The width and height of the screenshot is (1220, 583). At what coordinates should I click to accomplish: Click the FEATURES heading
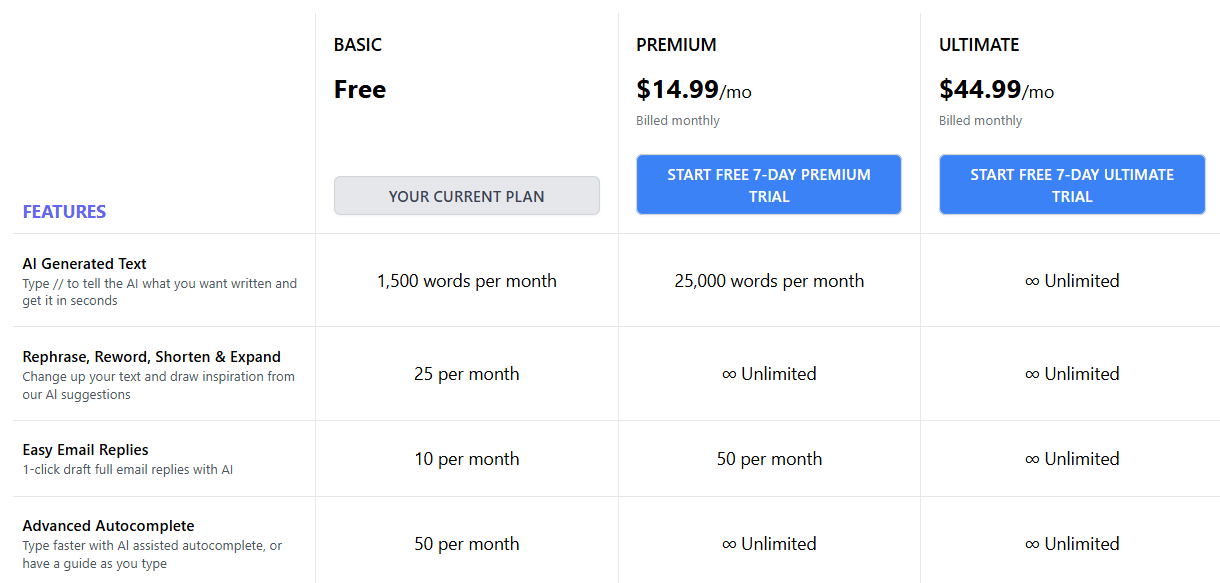pos(64,212)
